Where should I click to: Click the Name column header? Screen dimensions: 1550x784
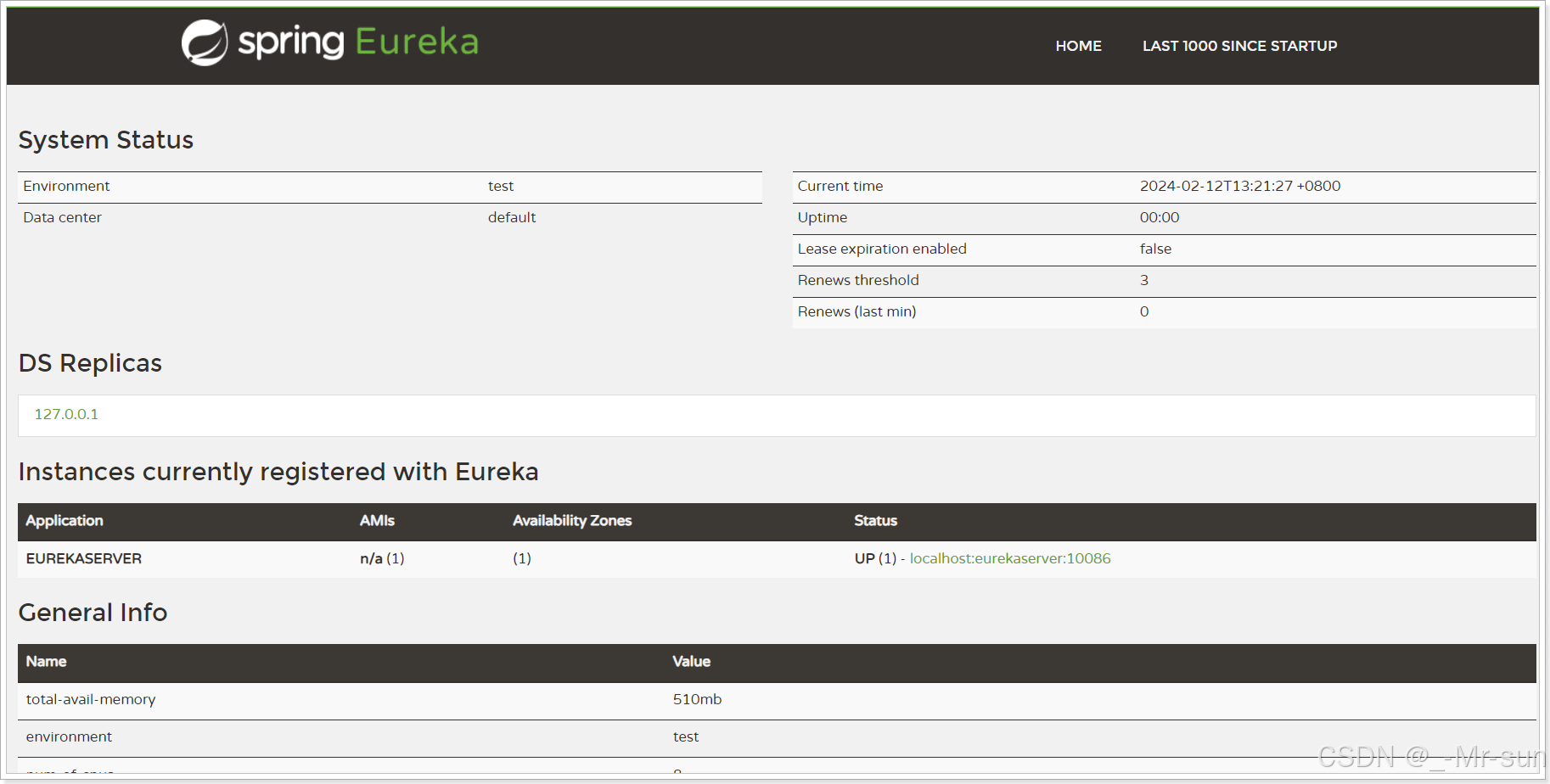click(46, 662)
